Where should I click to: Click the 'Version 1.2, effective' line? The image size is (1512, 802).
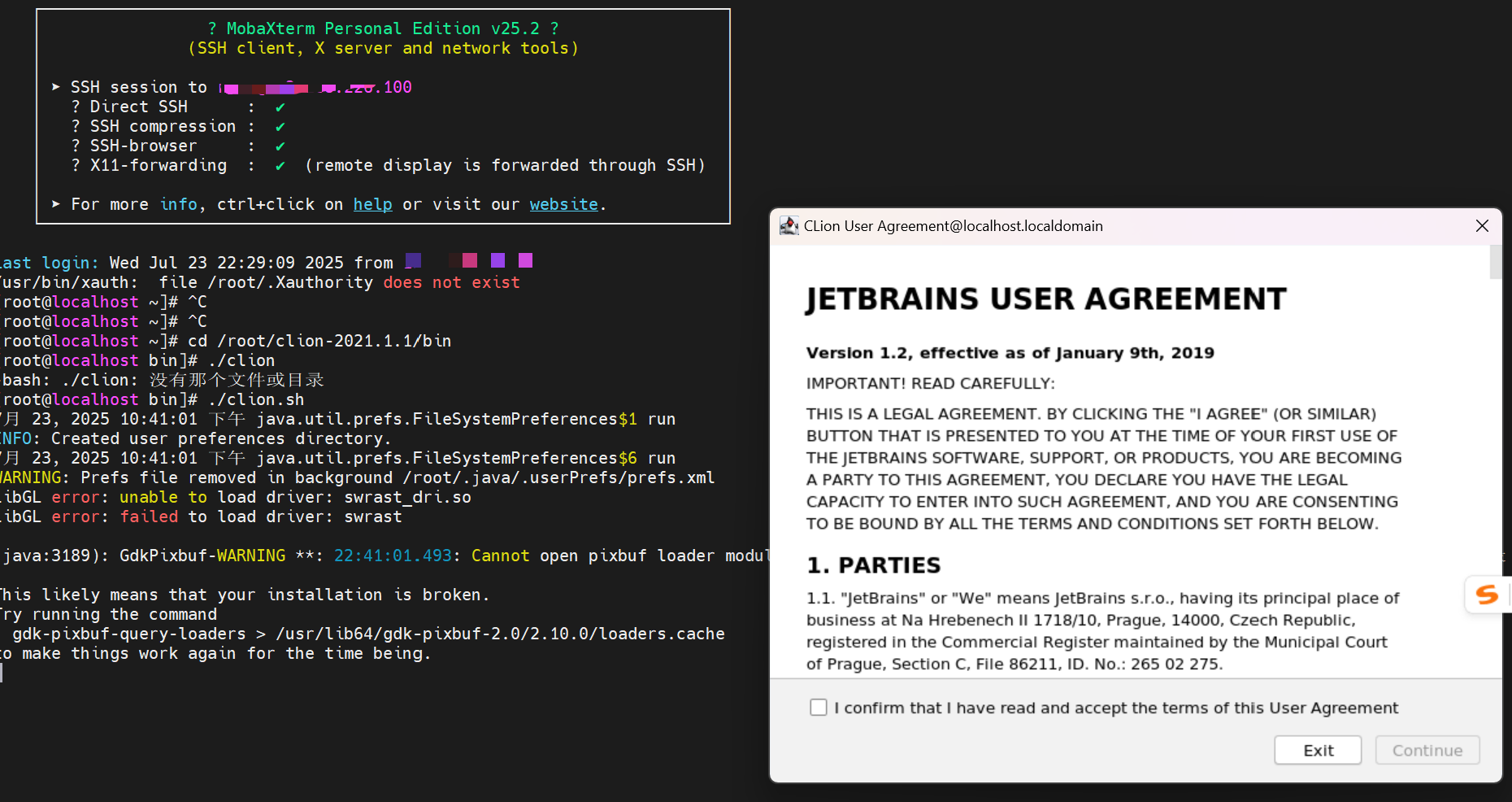pos(1010,353)
